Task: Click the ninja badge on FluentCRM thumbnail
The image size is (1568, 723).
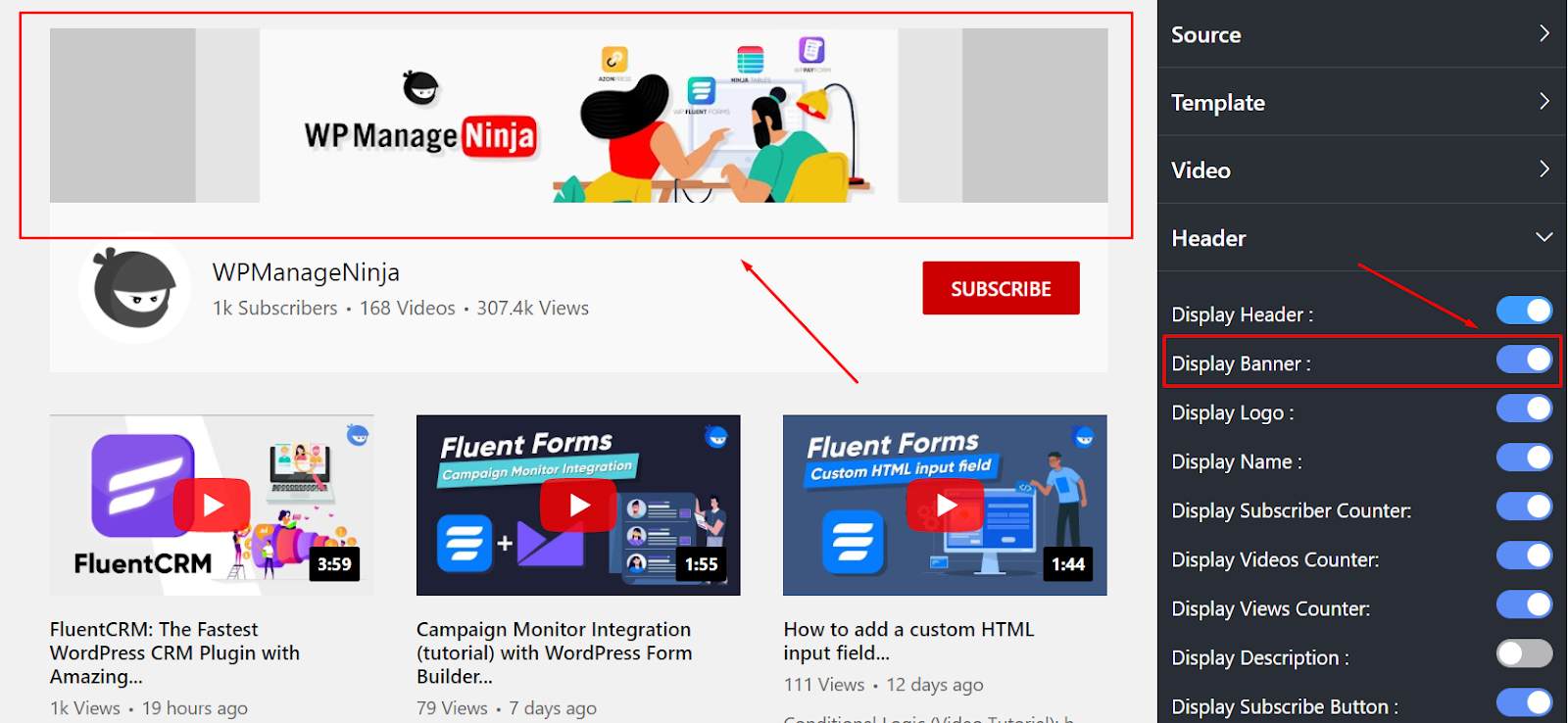Action: coord(358,435)
